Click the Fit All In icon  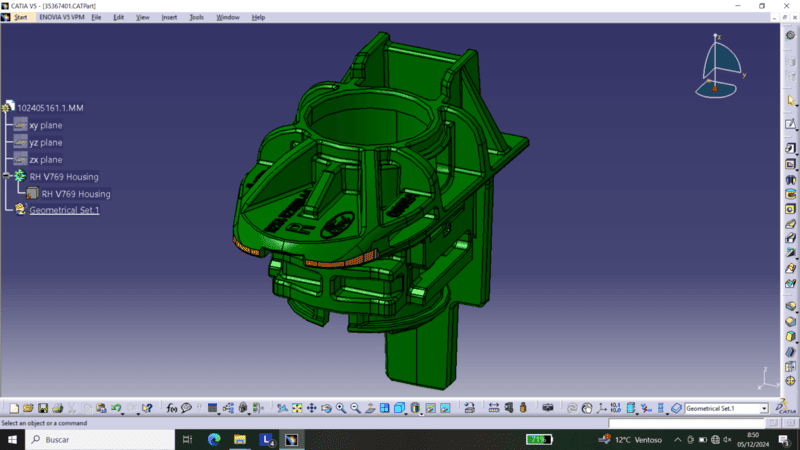point(296,408)
